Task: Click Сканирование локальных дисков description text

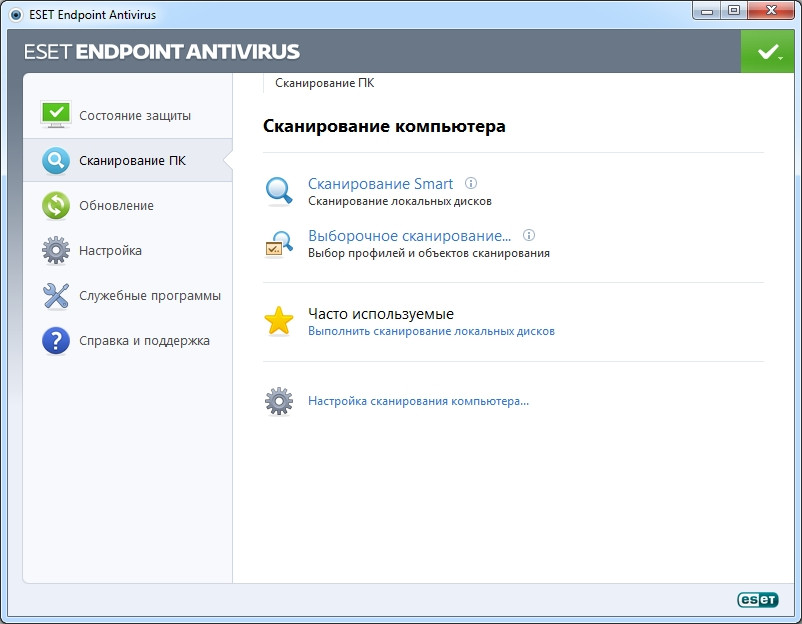Action: pyautogui.click(x=399, y=202)
